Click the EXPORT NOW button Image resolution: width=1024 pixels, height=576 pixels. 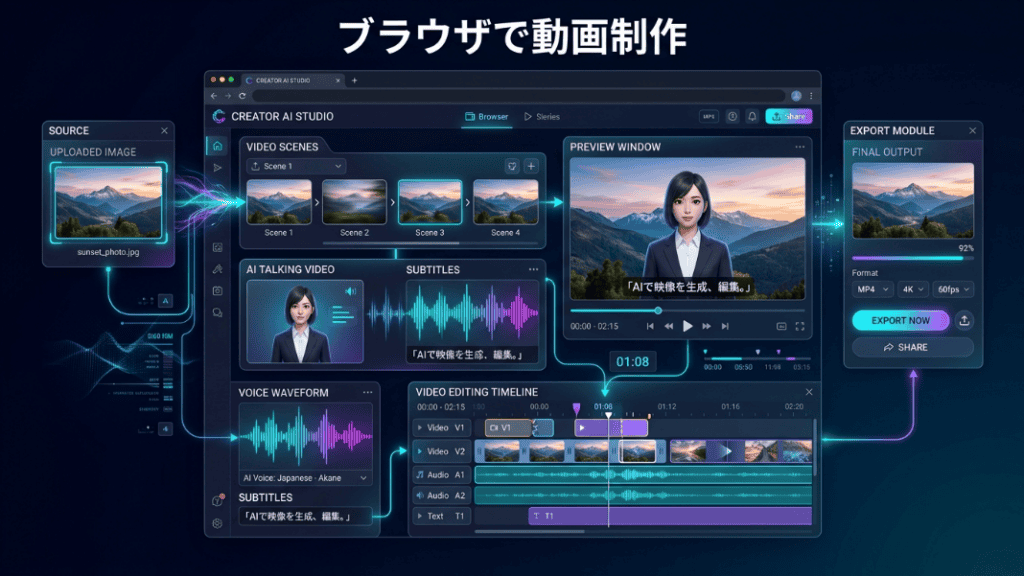tap(899, 321)
